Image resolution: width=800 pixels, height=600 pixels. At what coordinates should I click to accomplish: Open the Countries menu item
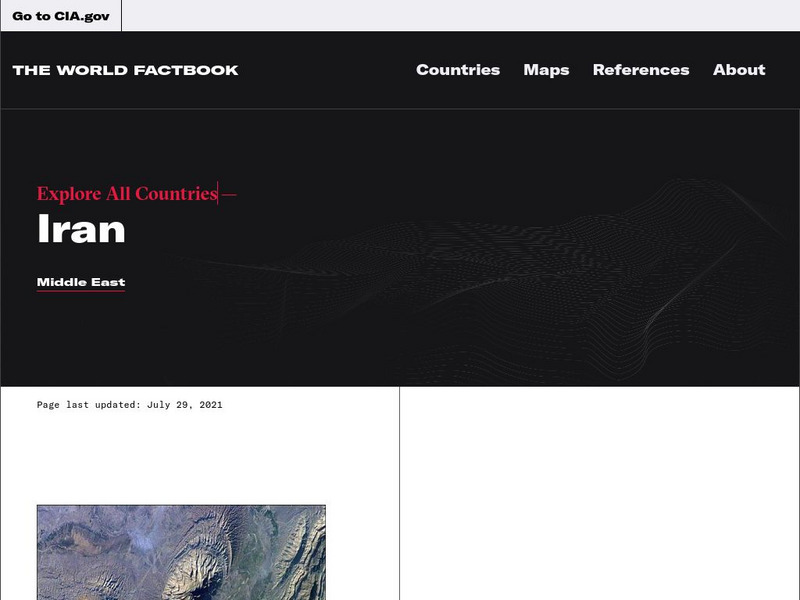point(458,70)
